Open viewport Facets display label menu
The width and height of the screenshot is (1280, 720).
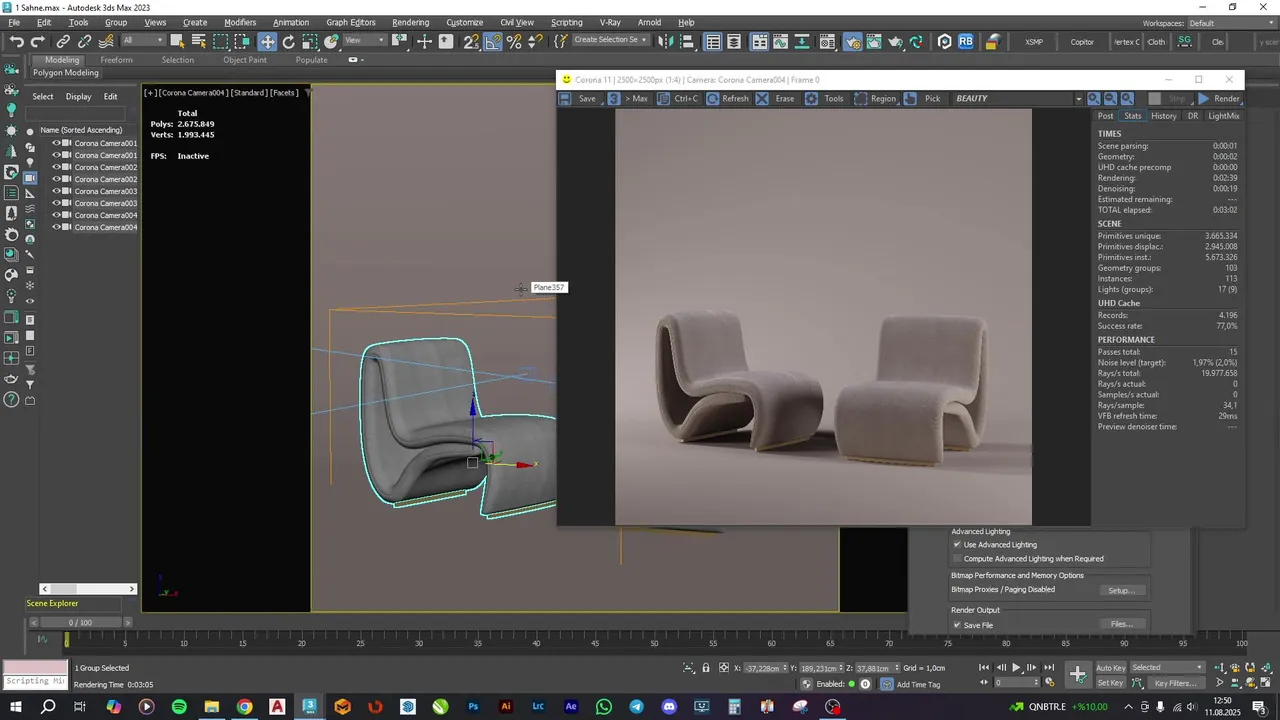click(x=284, y=93)
